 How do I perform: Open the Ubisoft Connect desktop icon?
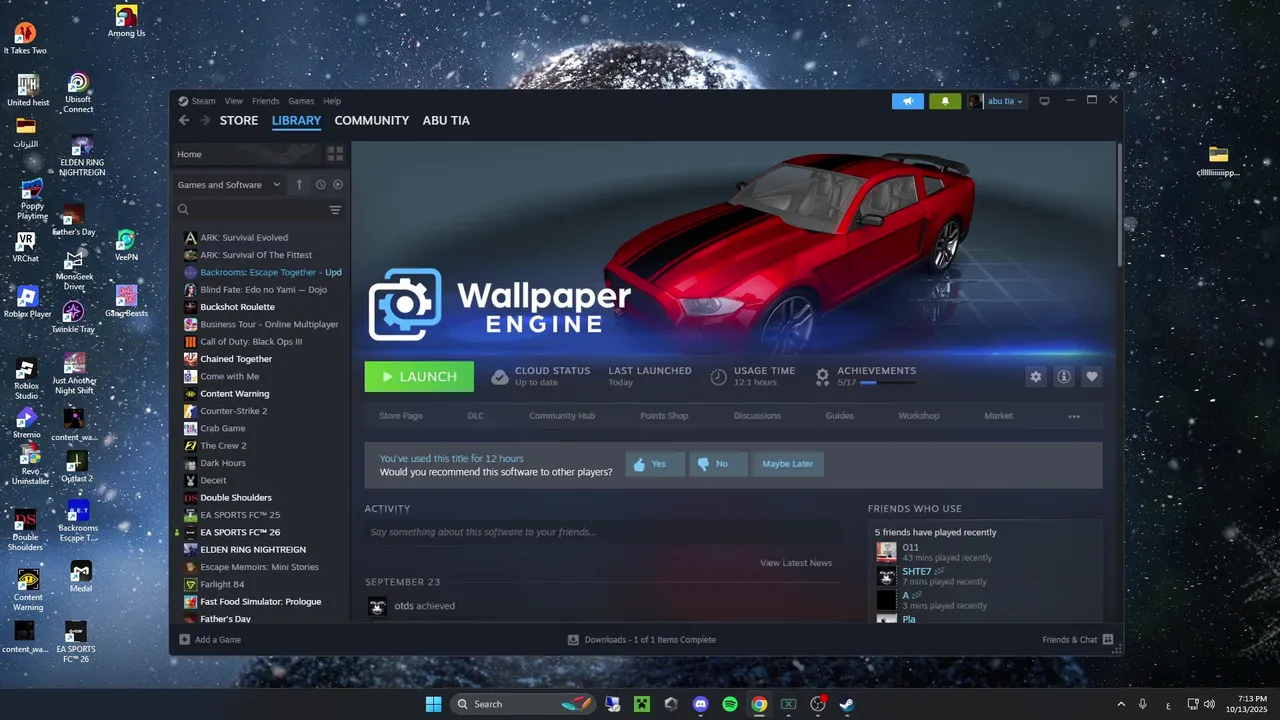point(78,93)
